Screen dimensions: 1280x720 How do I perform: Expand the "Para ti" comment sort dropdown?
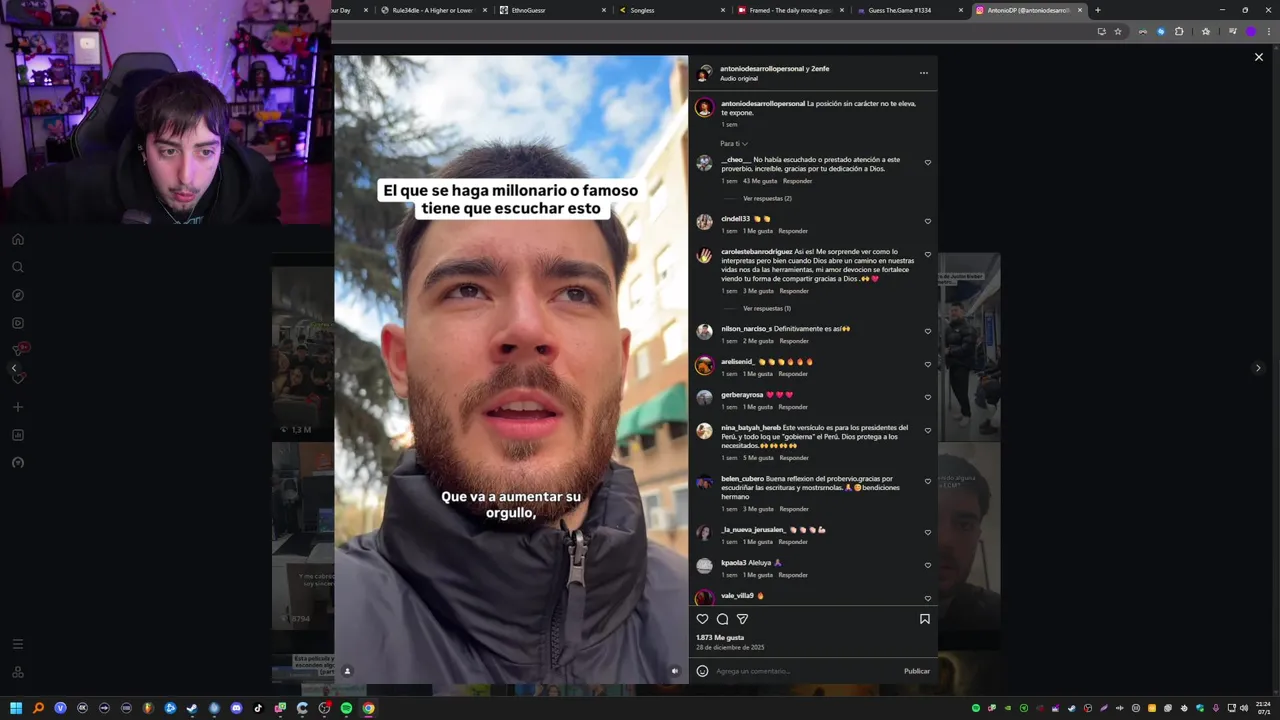coord(734,144)
